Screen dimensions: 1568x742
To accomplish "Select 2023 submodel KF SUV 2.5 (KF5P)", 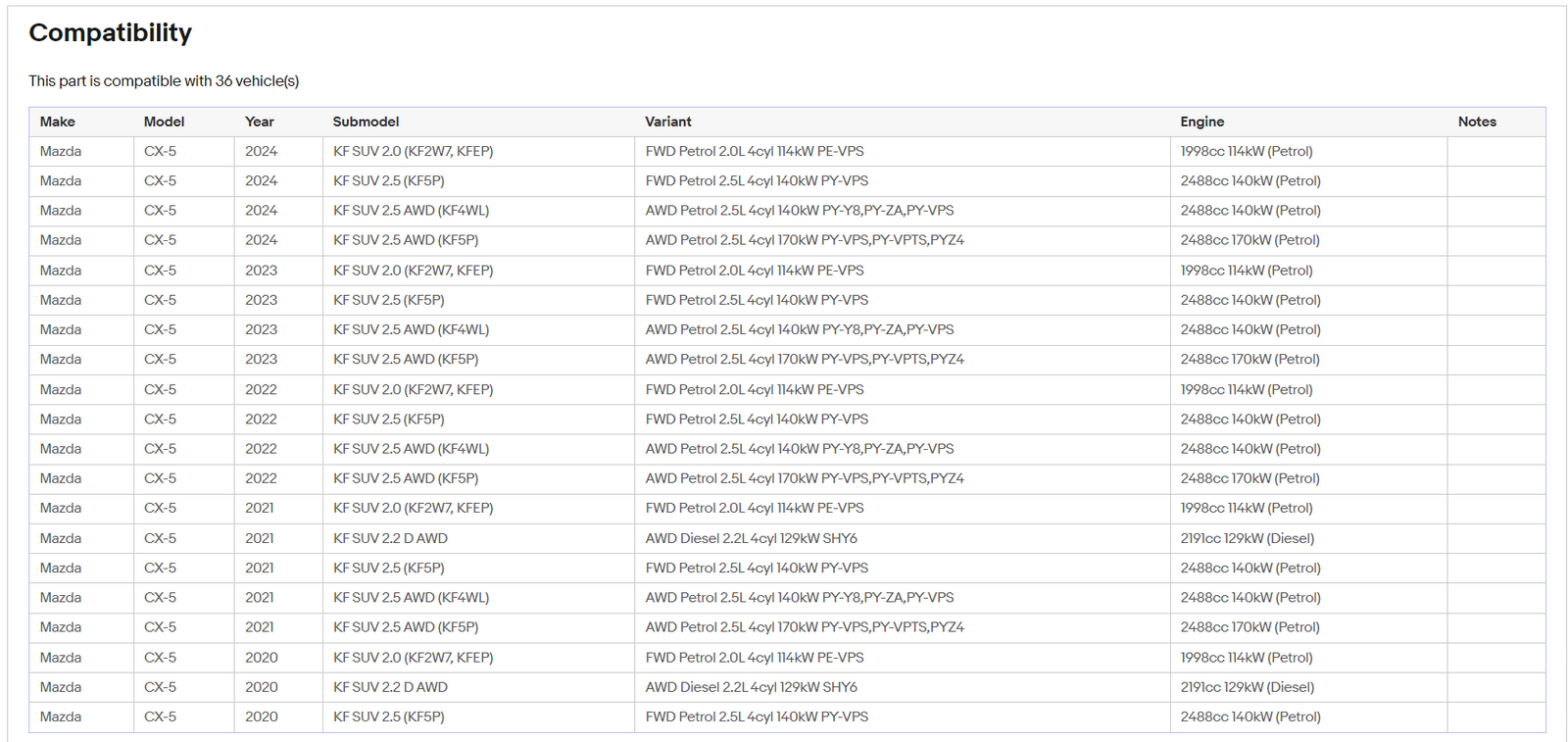I will pos(389,300).
